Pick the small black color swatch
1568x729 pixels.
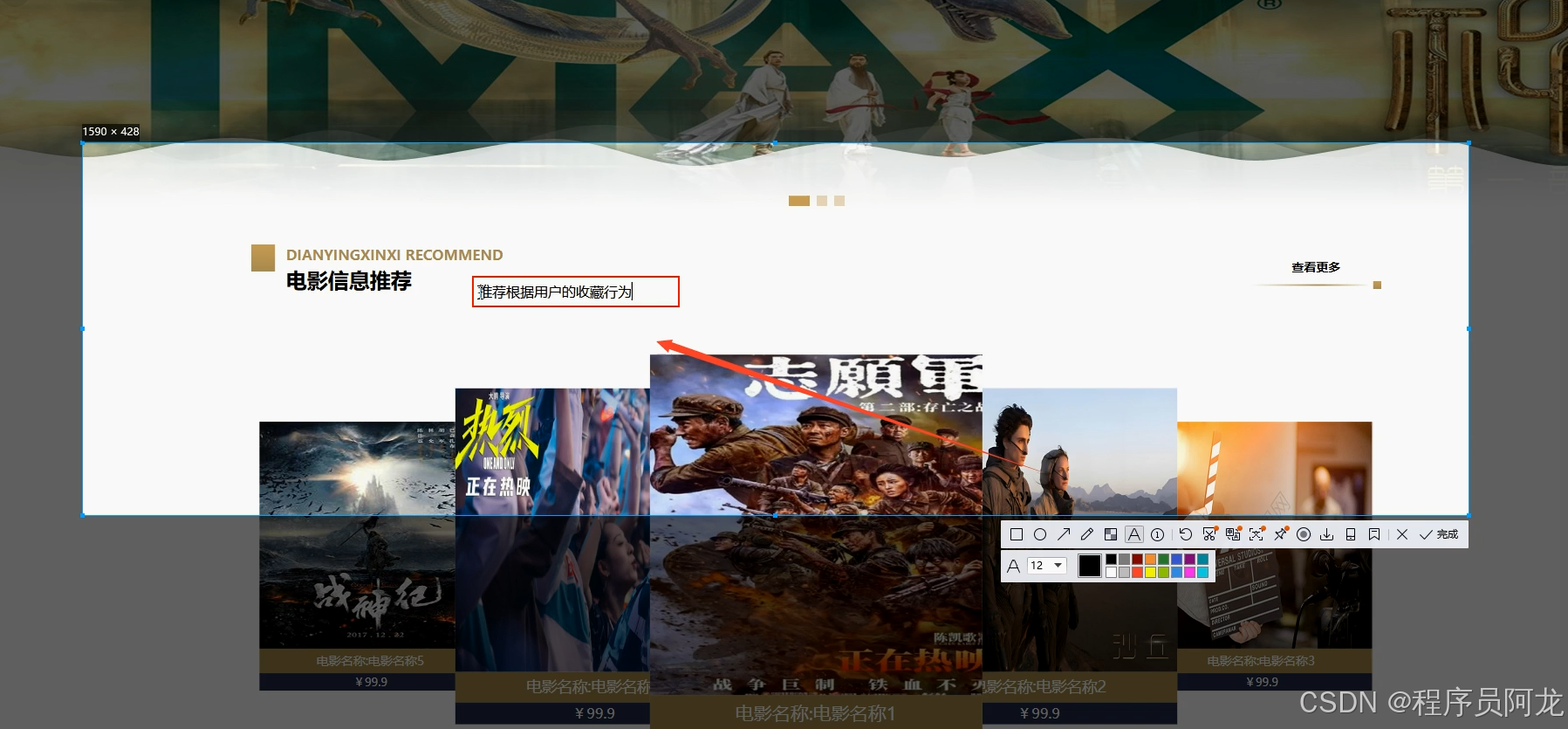[1111, 559]
